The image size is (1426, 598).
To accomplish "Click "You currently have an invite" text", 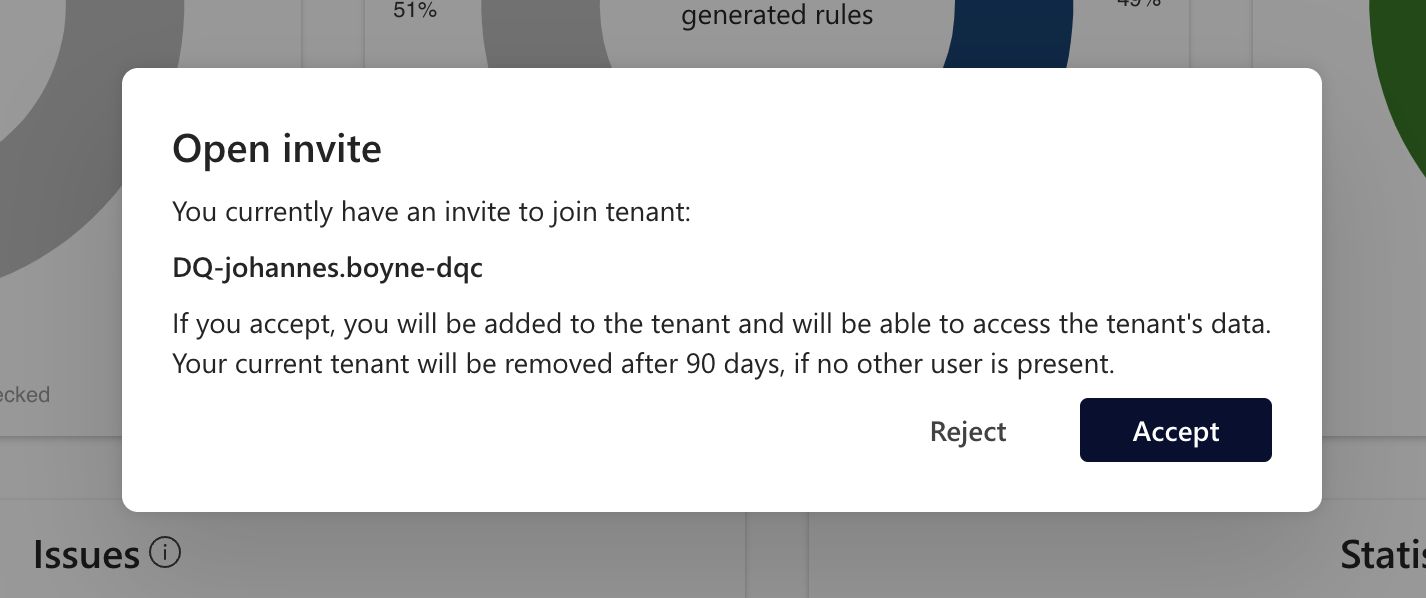I will [x=431, y=212].
